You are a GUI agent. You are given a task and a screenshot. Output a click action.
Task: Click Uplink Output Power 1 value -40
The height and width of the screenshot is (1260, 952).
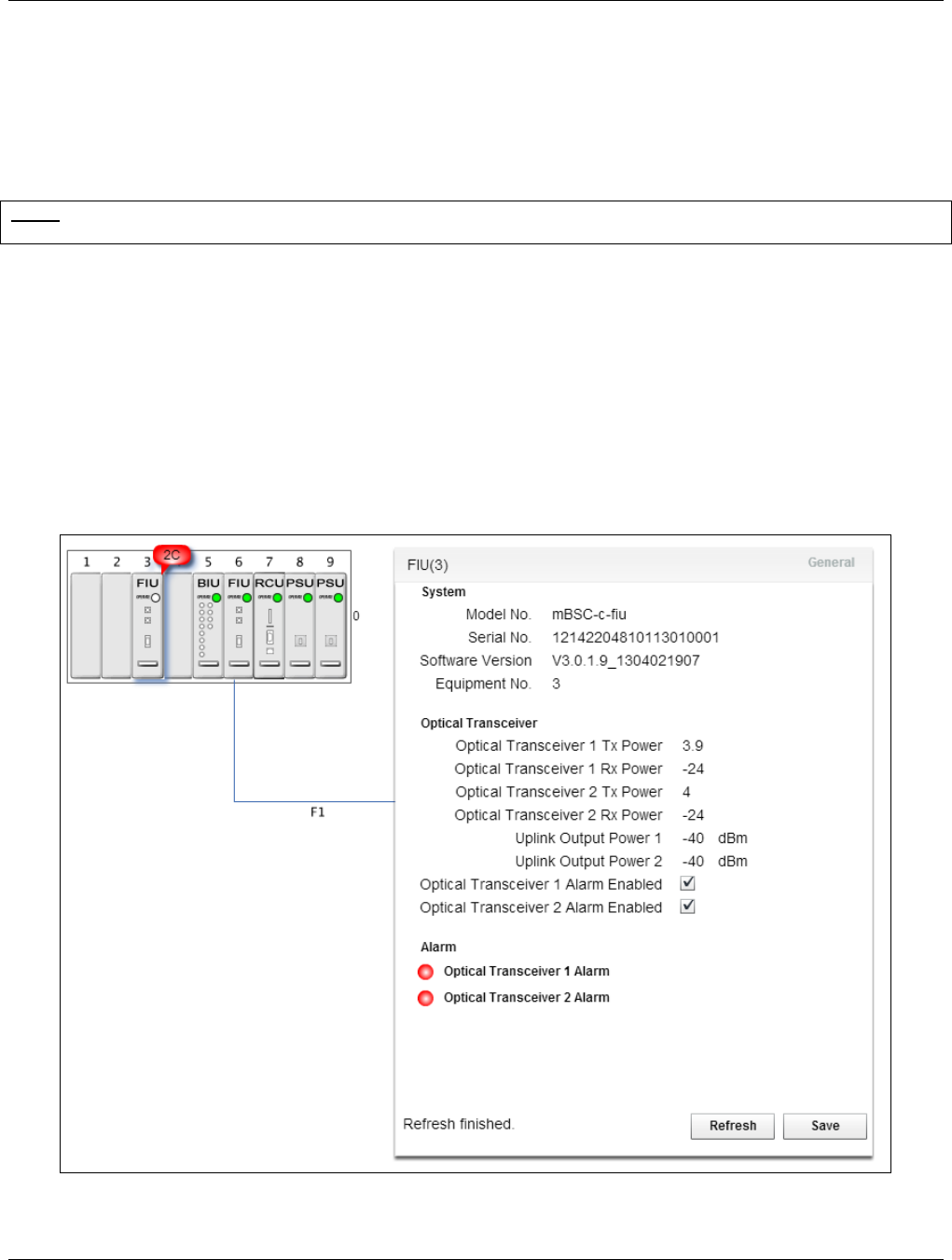click(693, 838)
